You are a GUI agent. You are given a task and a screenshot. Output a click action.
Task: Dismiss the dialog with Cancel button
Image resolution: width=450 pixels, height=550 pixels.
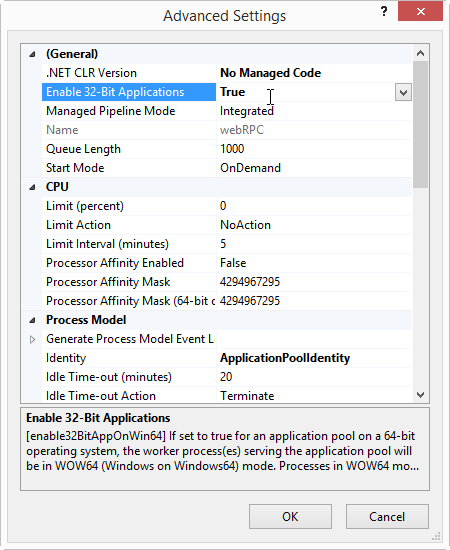click(x=387, y=516)
